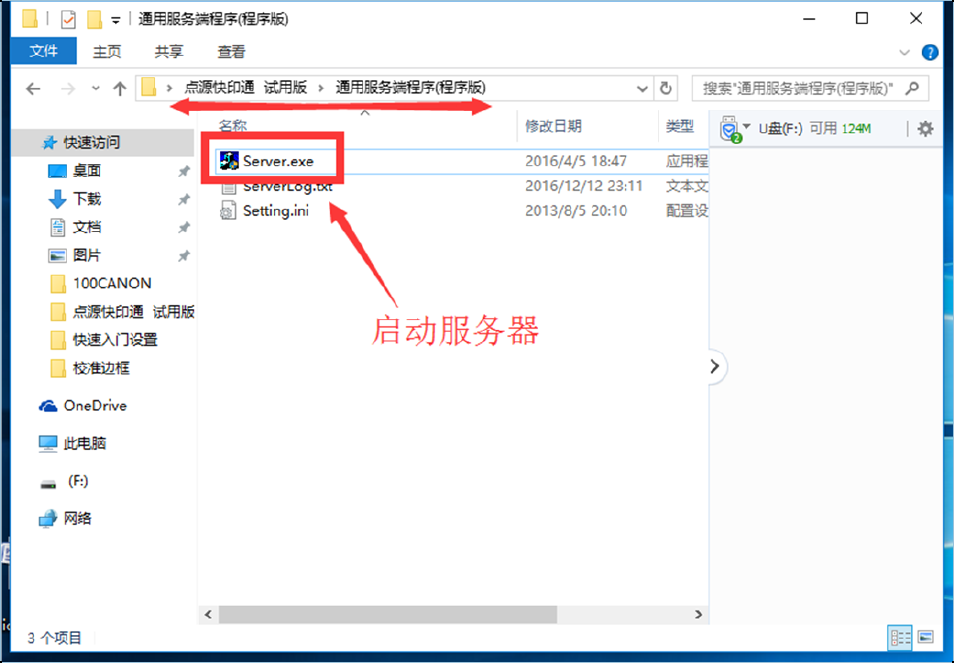Image resolution: width=954 pixels, height=663 pixels.
Task: Switch to large icons view
Action: coord(925,637)
